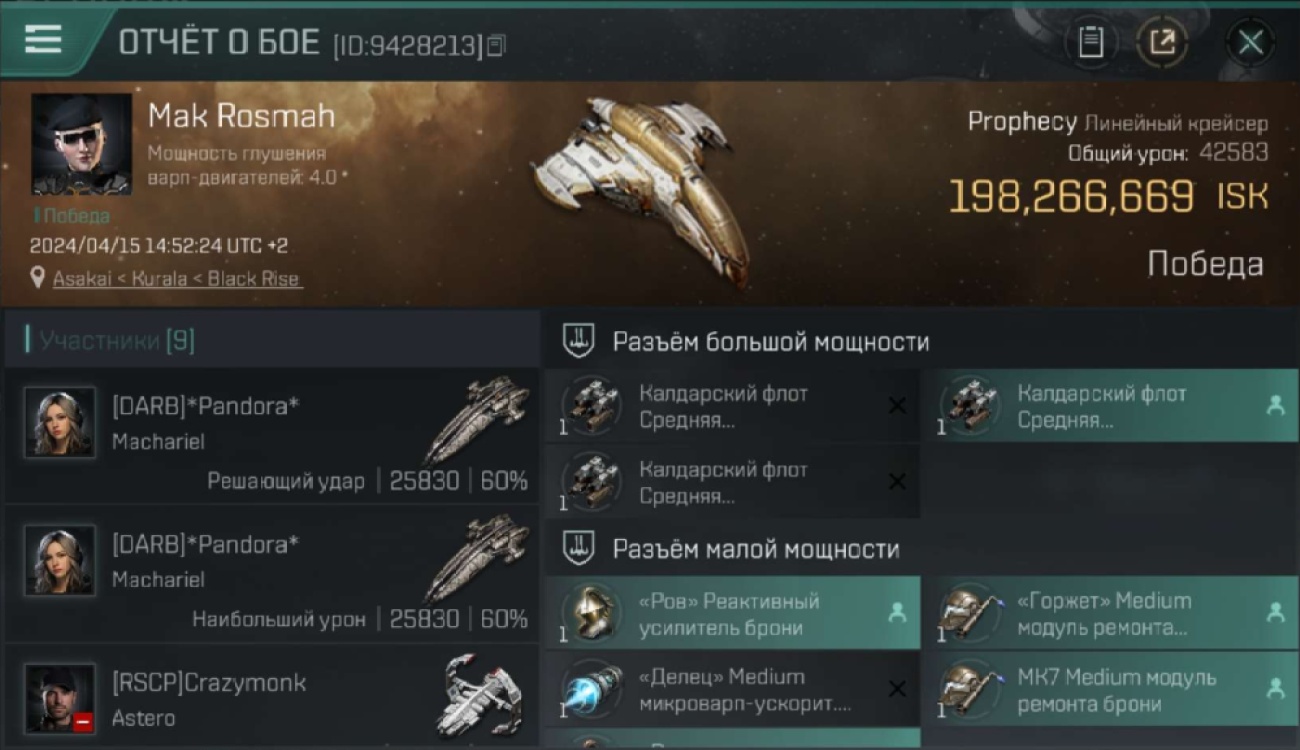Close the battle report window
1300x750 pixels.
click(x=1250, y=42)
